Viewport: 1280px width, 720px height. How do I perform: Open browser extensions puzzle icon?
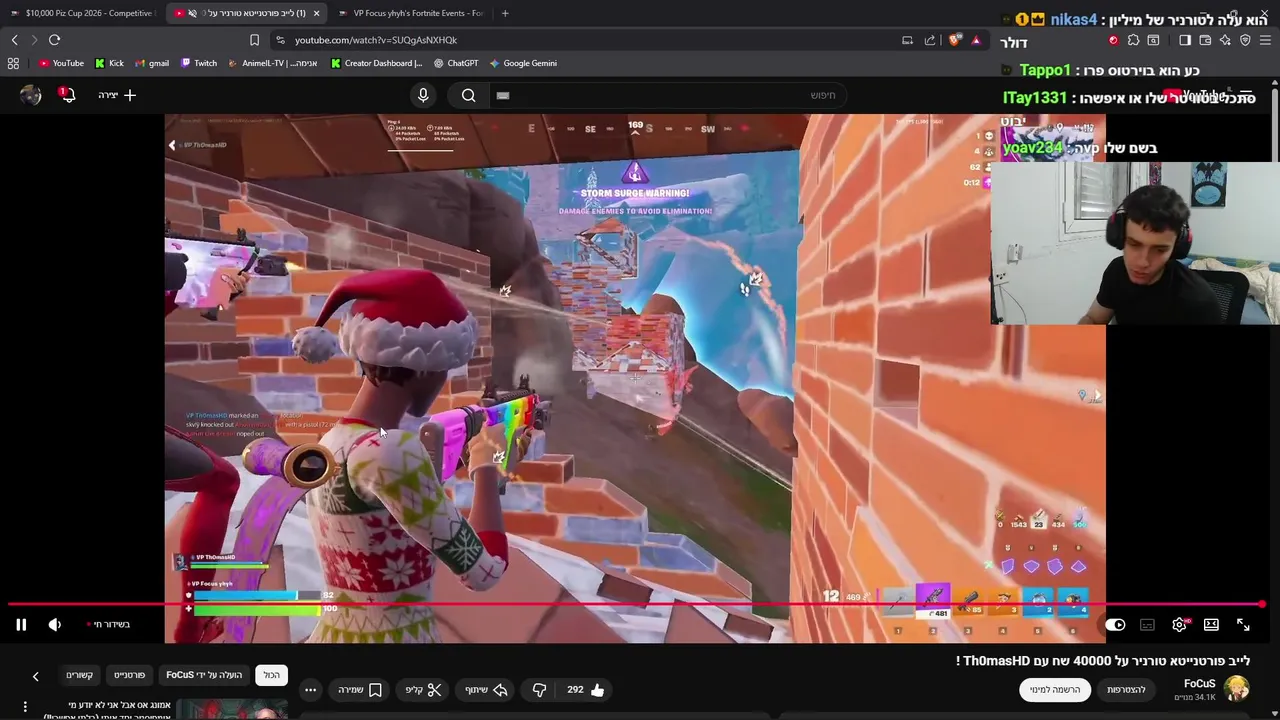coord(1133,40)
